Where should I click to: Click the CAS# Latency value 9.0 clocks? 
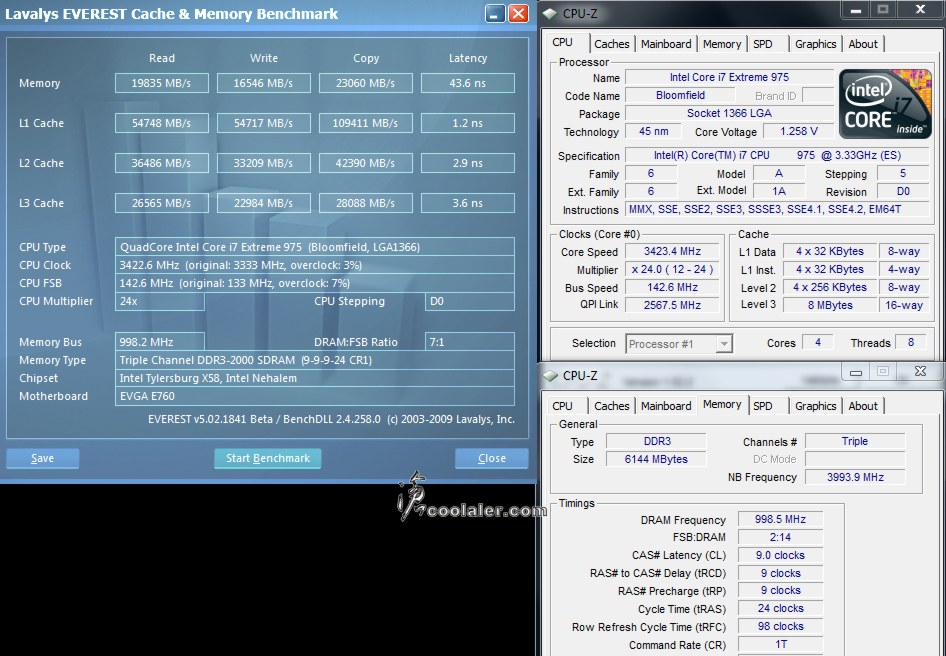[780, 555]
